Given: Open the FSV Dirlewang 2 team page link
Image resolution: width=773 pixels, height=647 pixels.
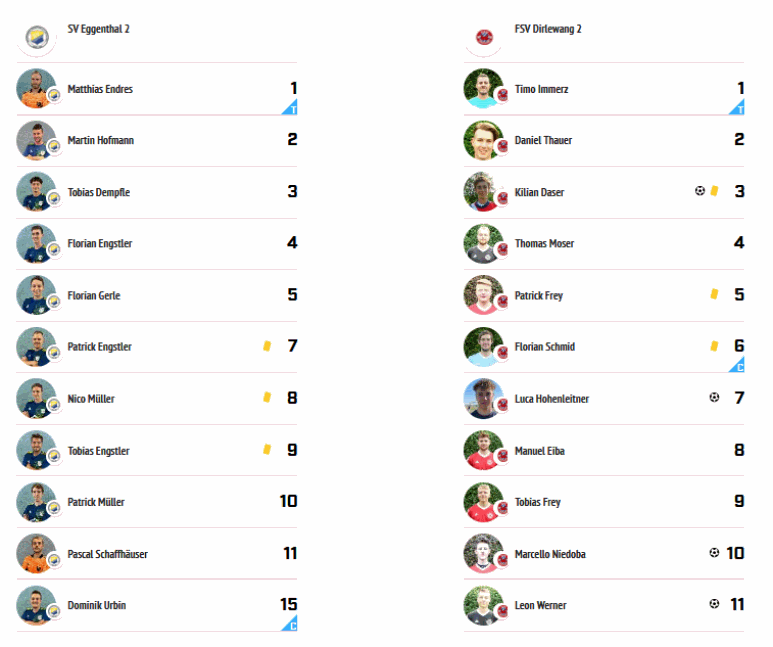Looking at the screenshot, I should coord(548,29).
